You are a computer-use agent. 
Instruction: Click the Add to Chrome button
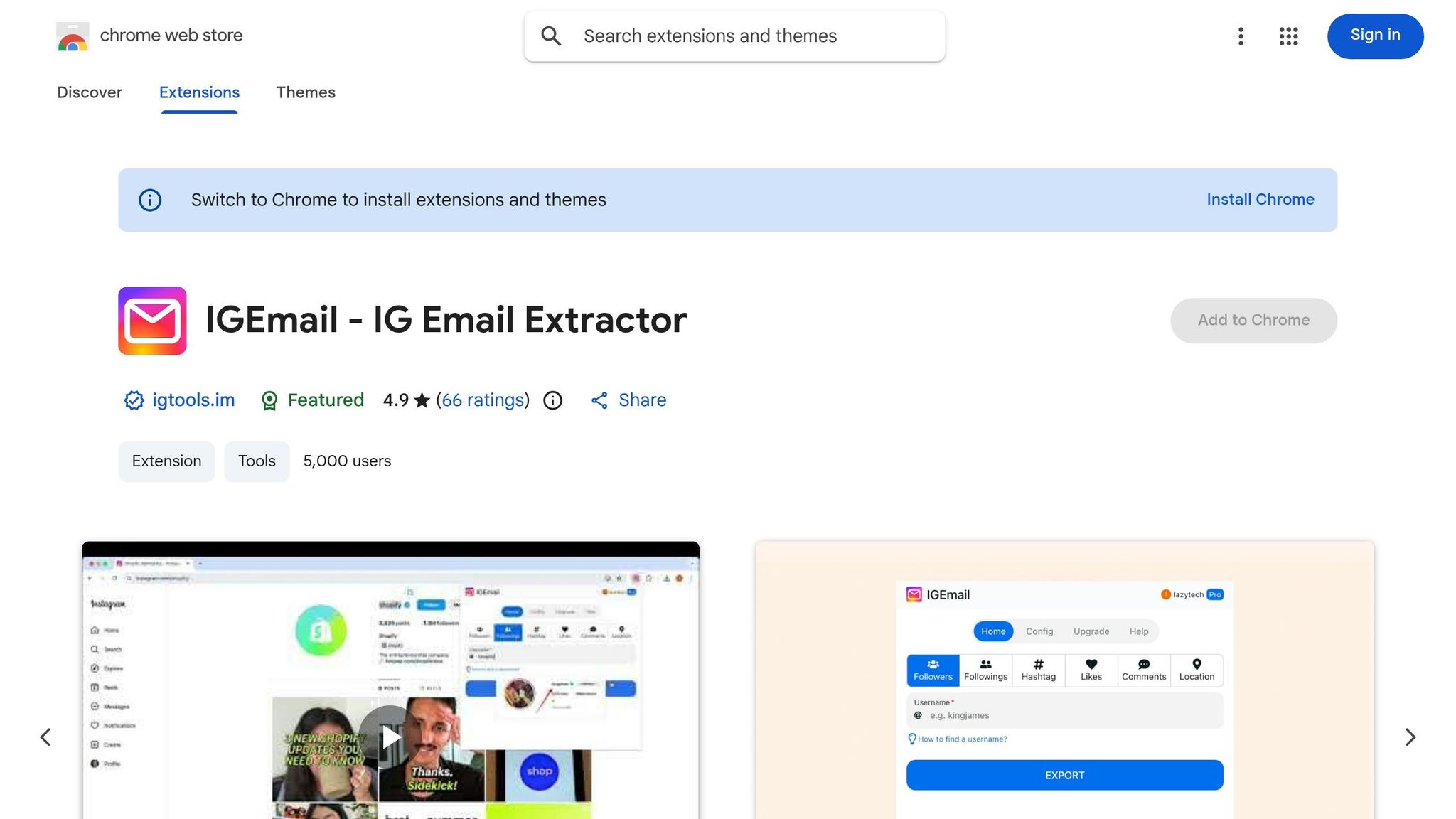pos(1253,321)
